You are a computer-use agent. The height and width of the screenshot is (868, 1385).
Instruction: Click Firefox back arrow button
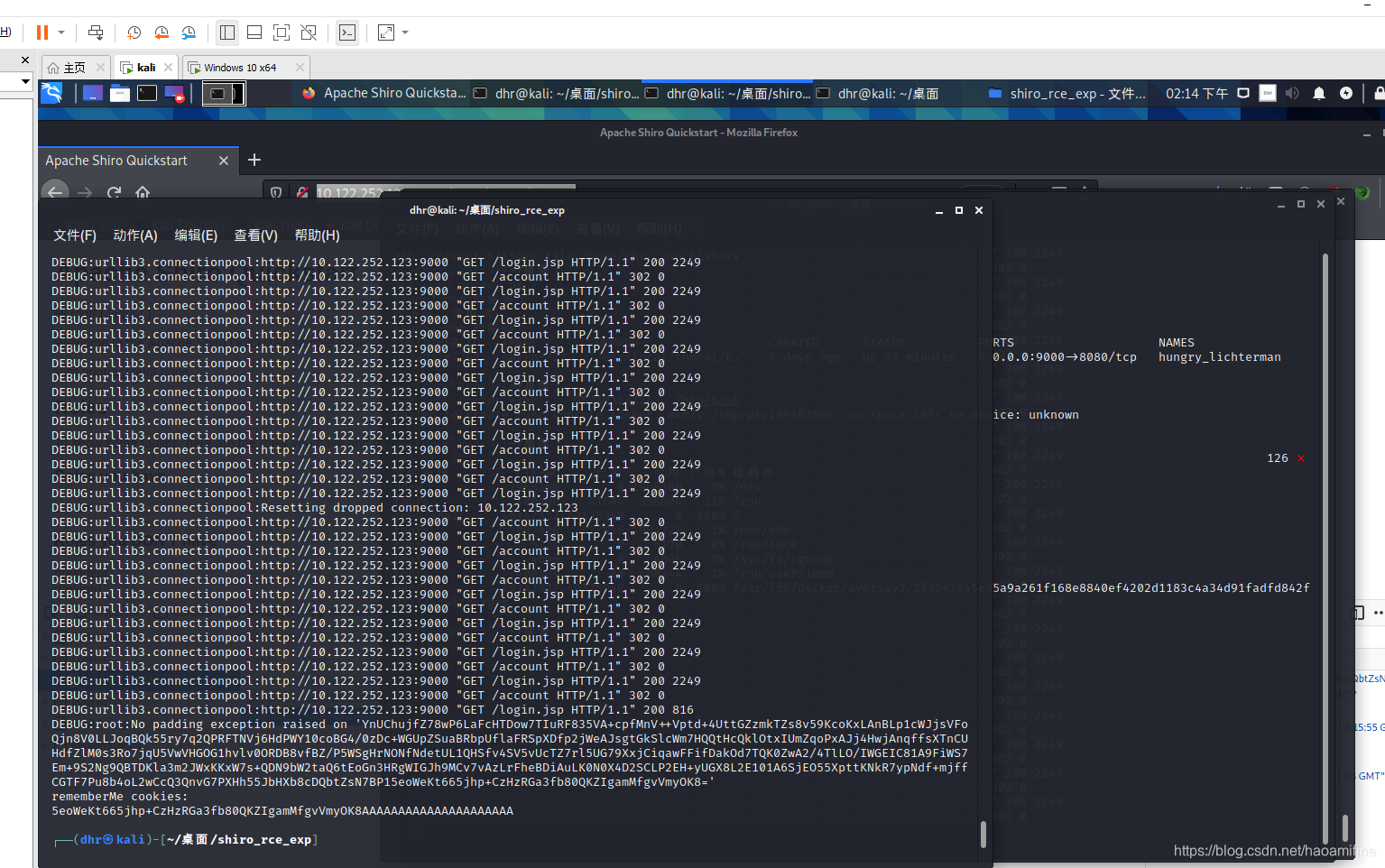55,192
